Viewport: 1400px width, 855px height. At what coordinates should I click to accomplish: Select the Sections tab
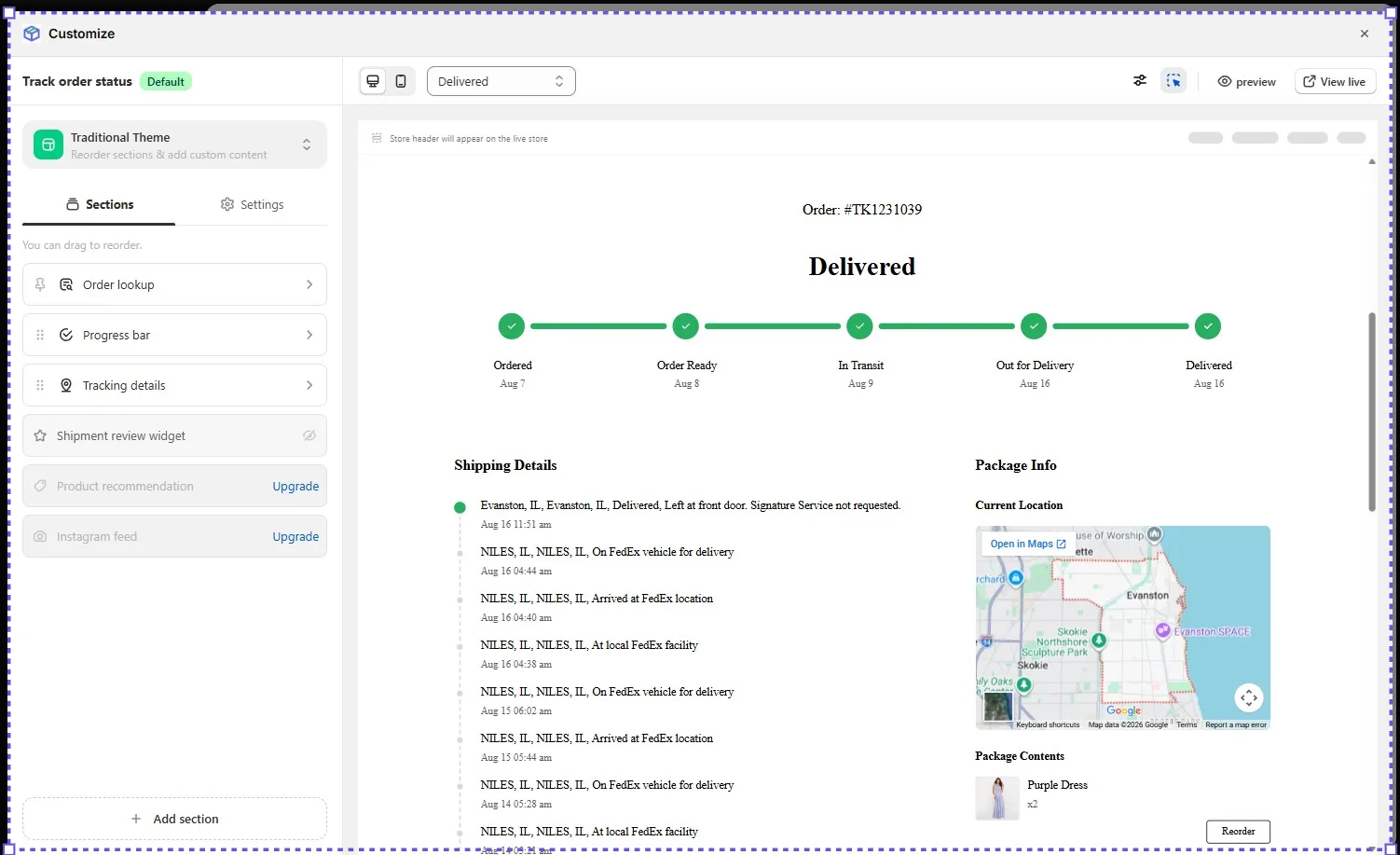pos(99,204)
